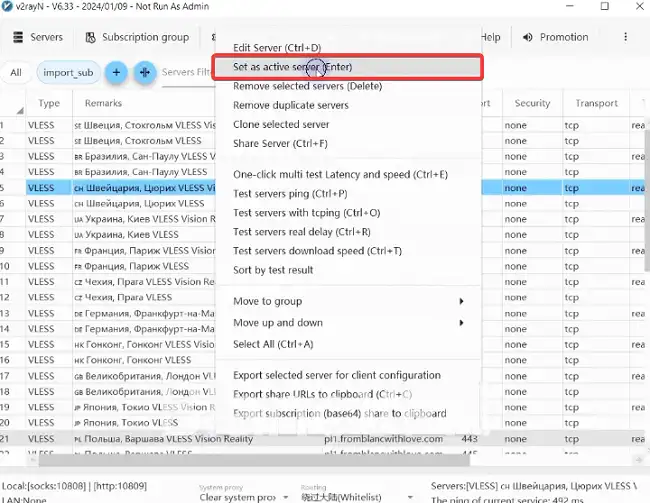Choose Test servers real delay (Ctrl+R)
Viewport: 650px width, 503px height.
coord(302,232)
